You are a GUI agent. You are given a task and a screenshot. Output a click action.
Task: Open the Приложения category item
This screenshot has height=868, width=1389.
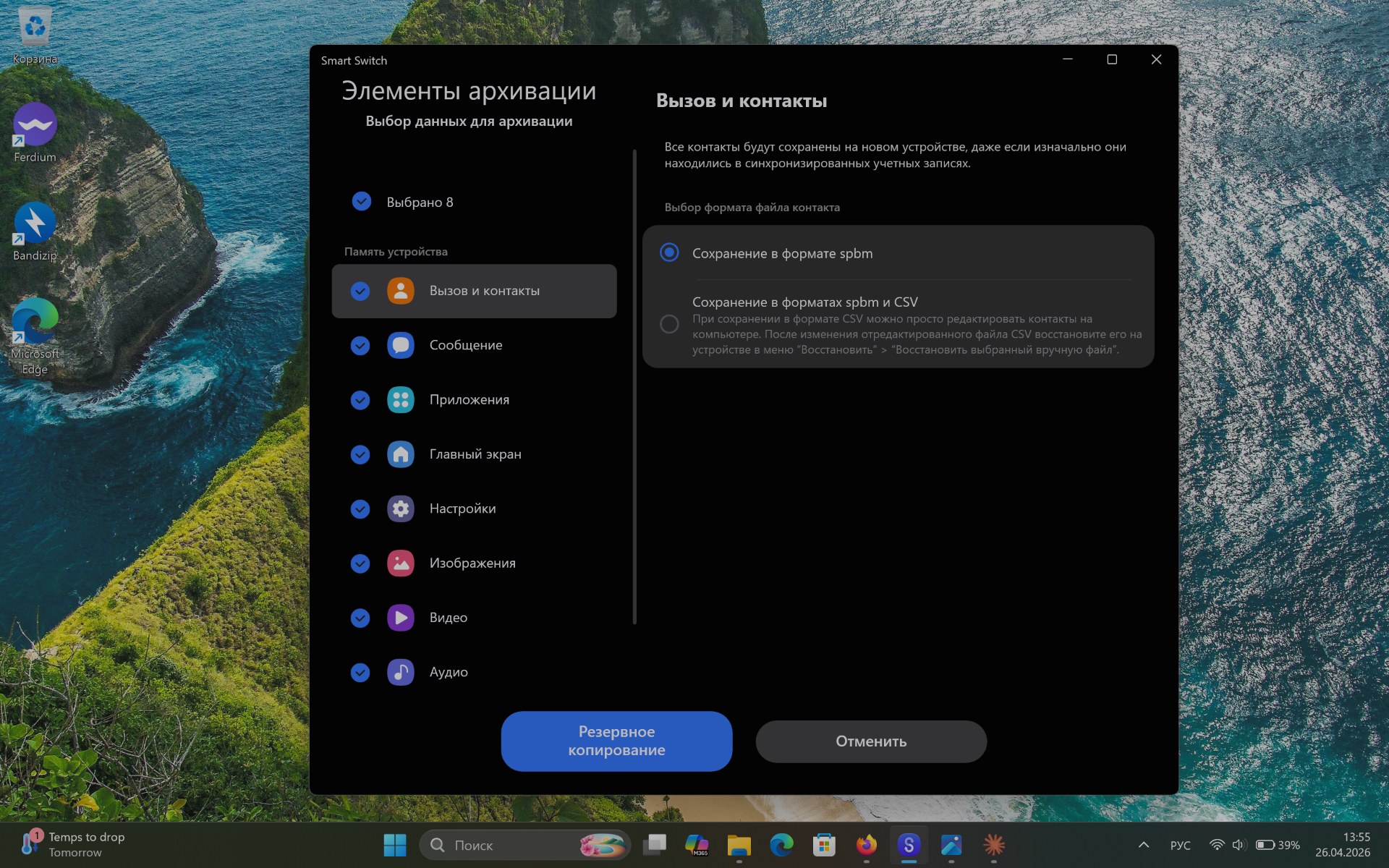[x=470, y=400]
